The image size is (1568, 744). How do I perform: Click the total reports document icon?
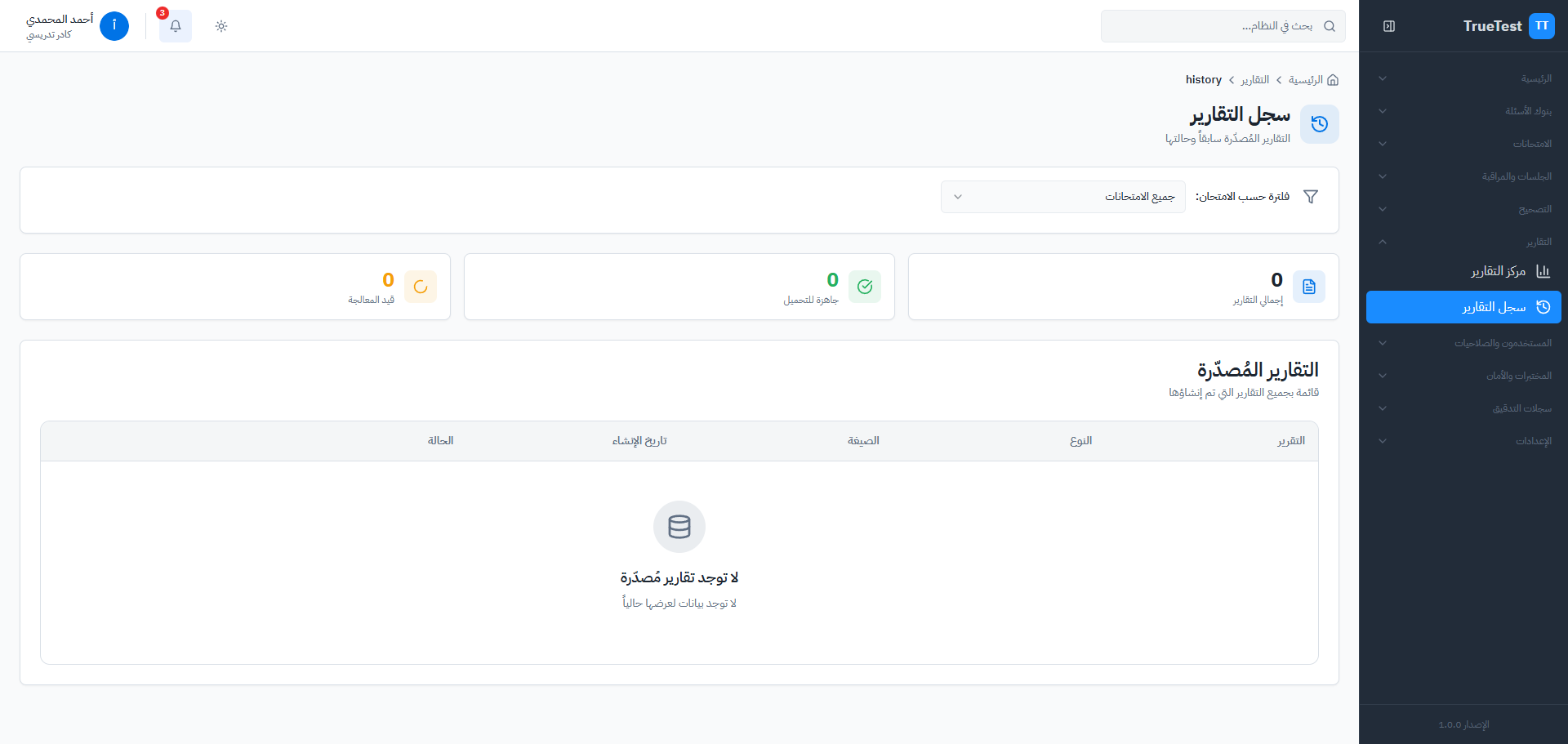point(1309,287)
